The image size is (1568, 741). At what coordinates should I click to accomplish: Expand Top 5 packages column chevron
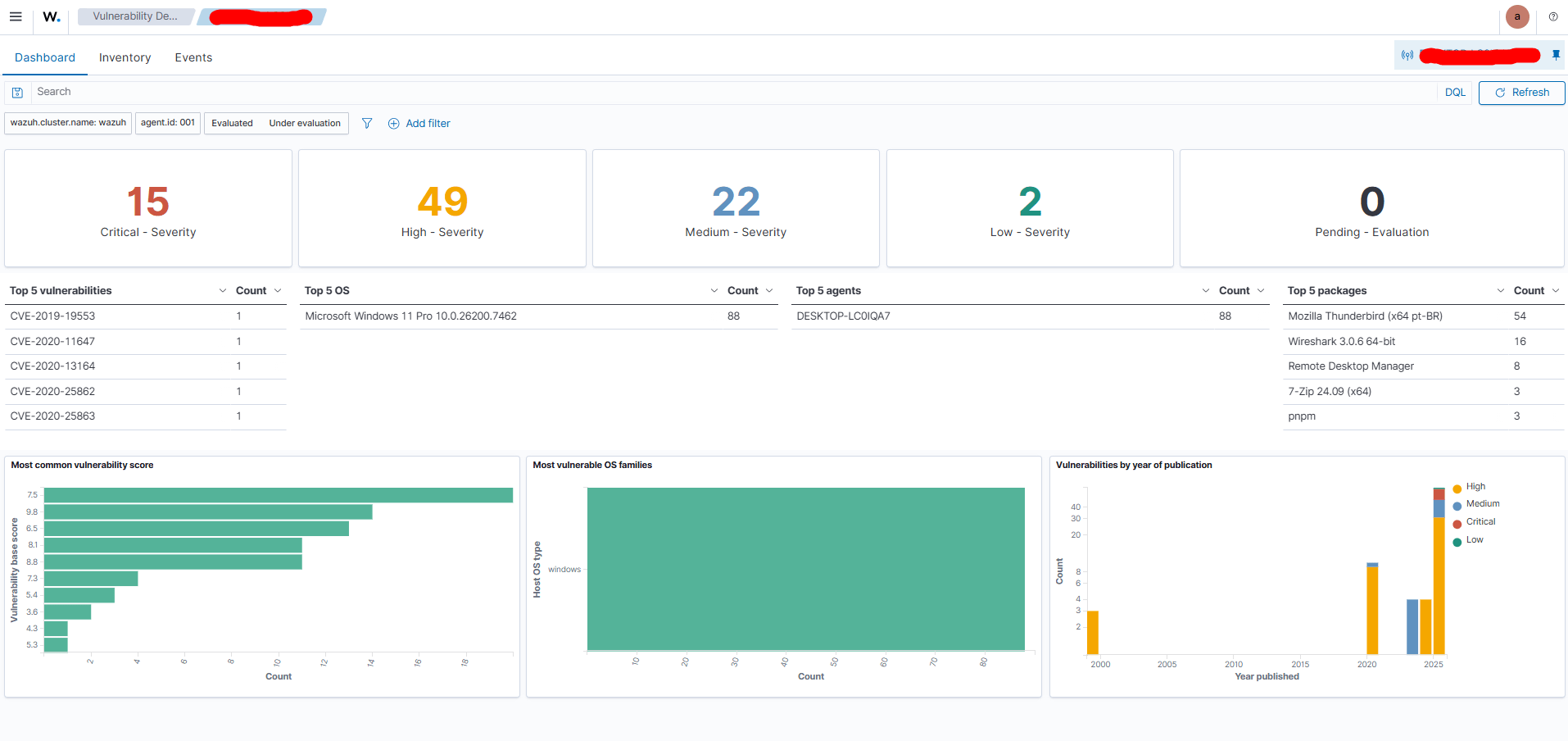tap(1501, 291)
